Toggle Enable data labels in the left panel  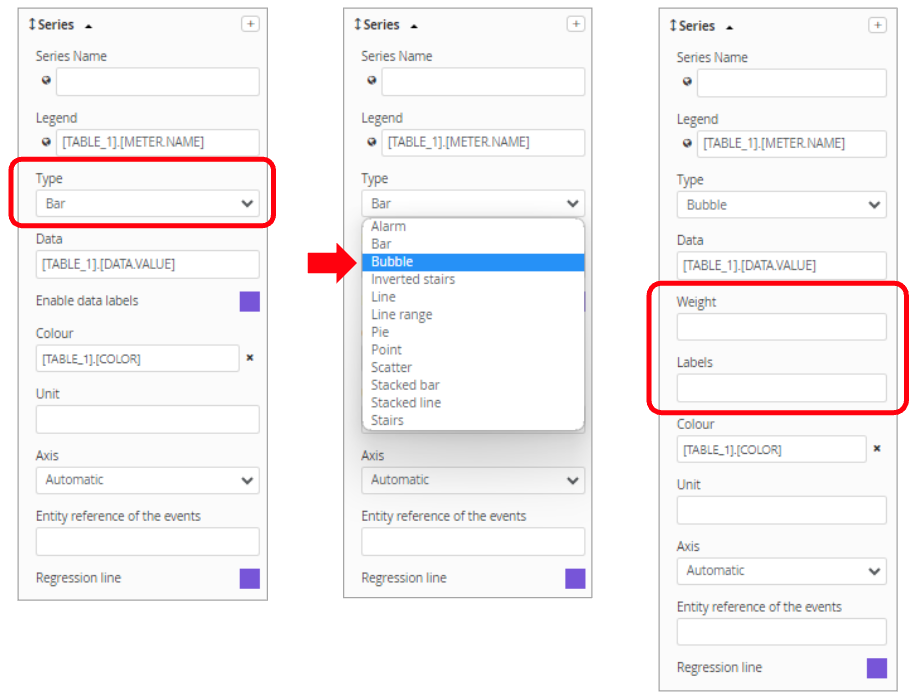249,301
